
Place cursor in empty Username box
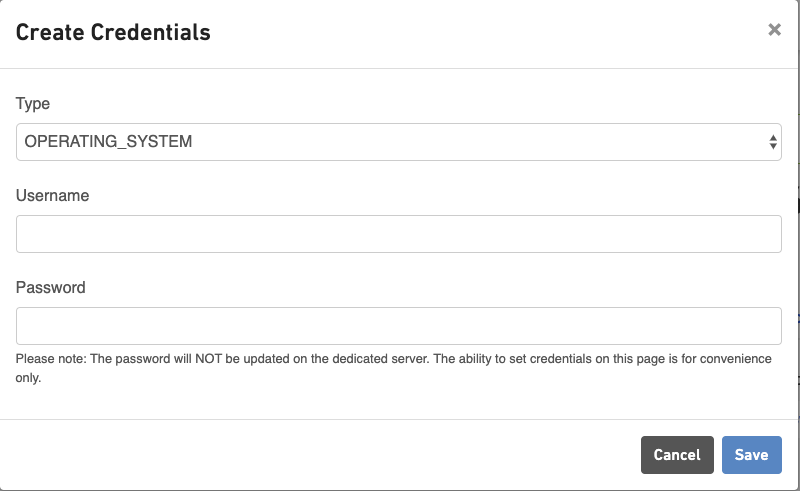point(398,234)
